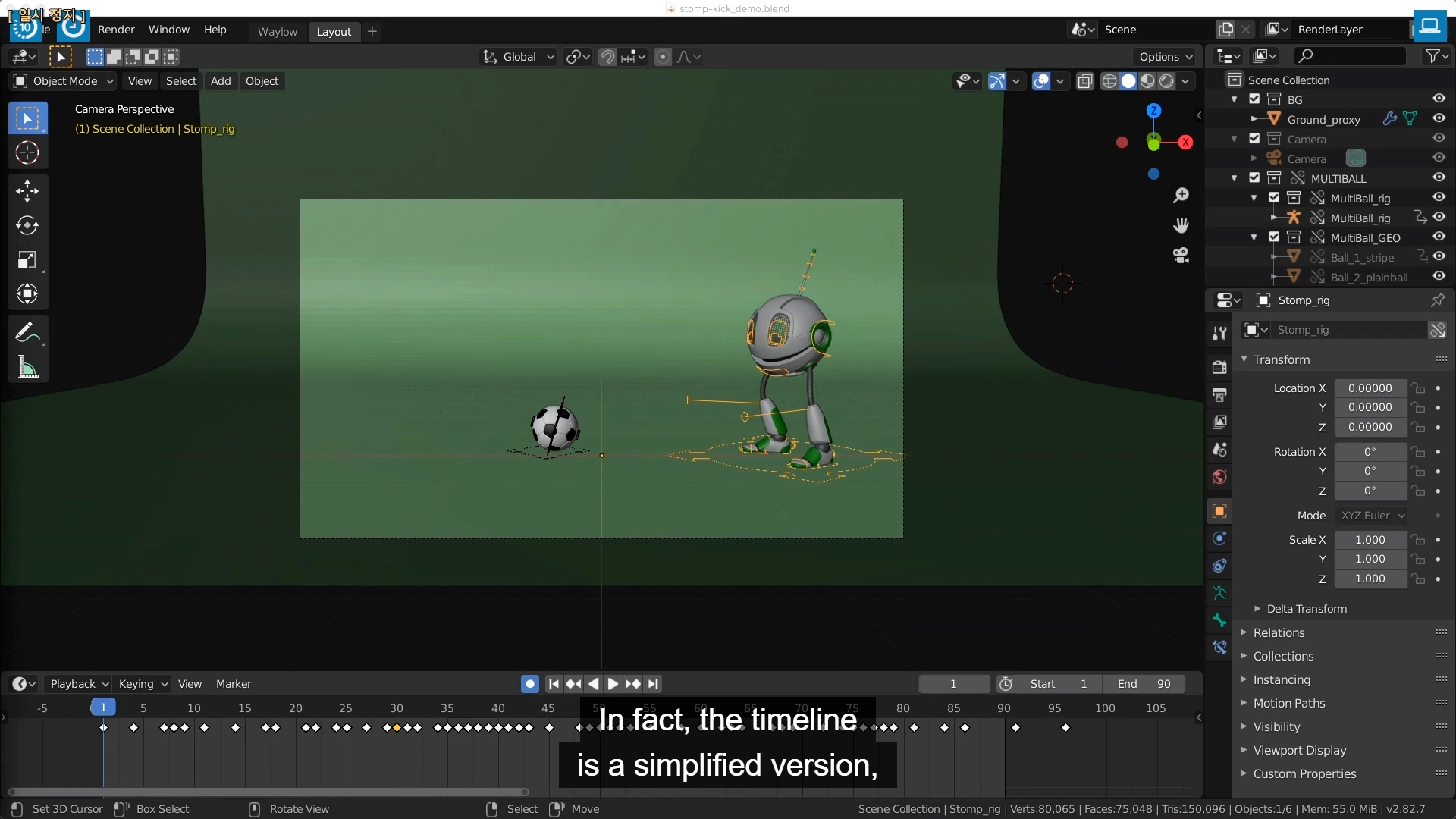Uncheck the MULTIBALL collection checkbox

click(x=1254, y=177)
